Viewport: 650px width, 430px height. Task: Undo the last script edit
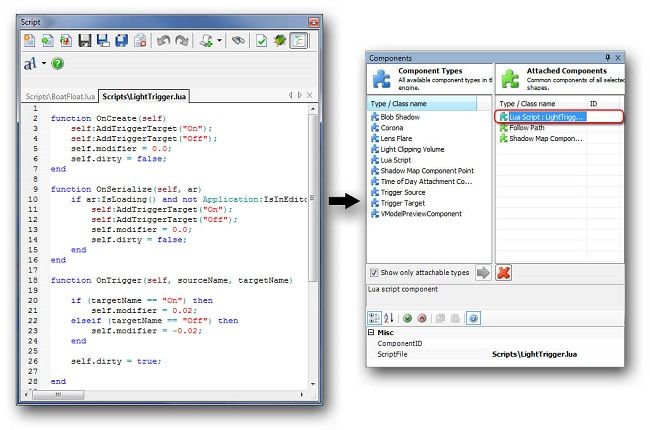[163, 41]
